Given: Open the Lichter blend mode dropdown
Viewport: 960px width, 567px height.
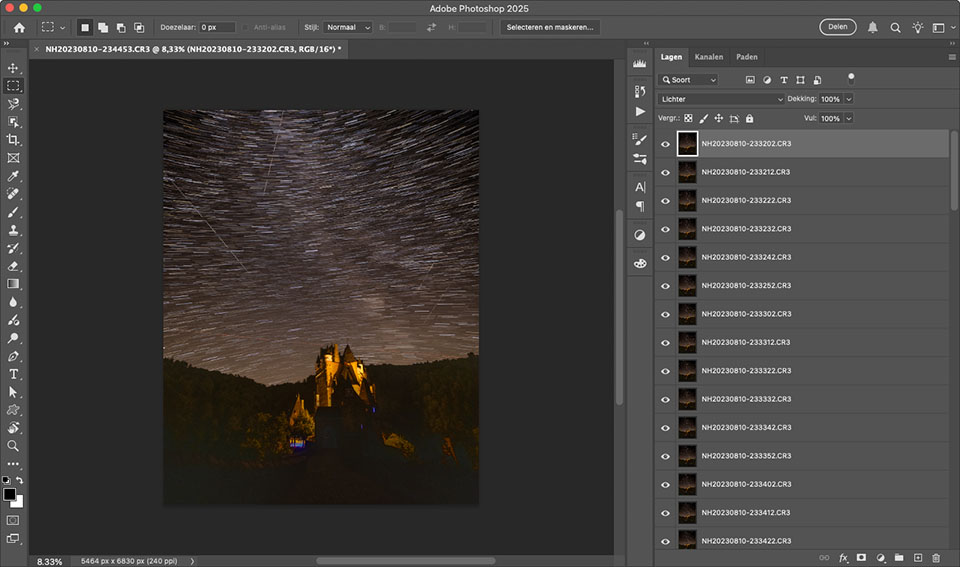Looking at the screenshot, I should tap(721, 99).
